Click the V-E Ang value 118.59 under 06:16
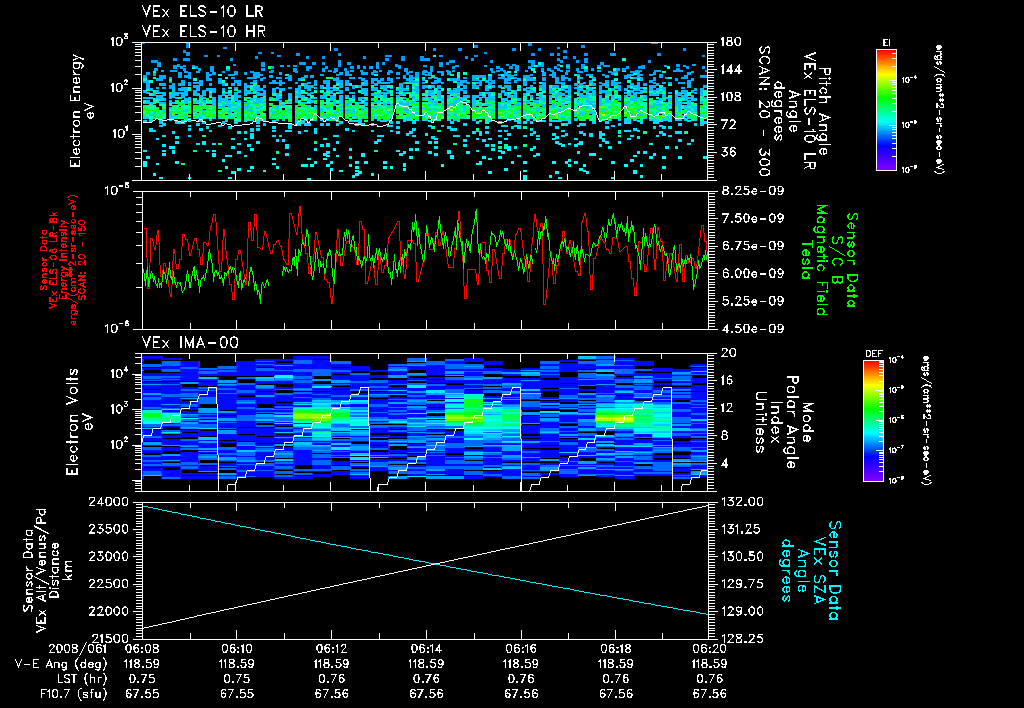 click(x=520, y=664)
